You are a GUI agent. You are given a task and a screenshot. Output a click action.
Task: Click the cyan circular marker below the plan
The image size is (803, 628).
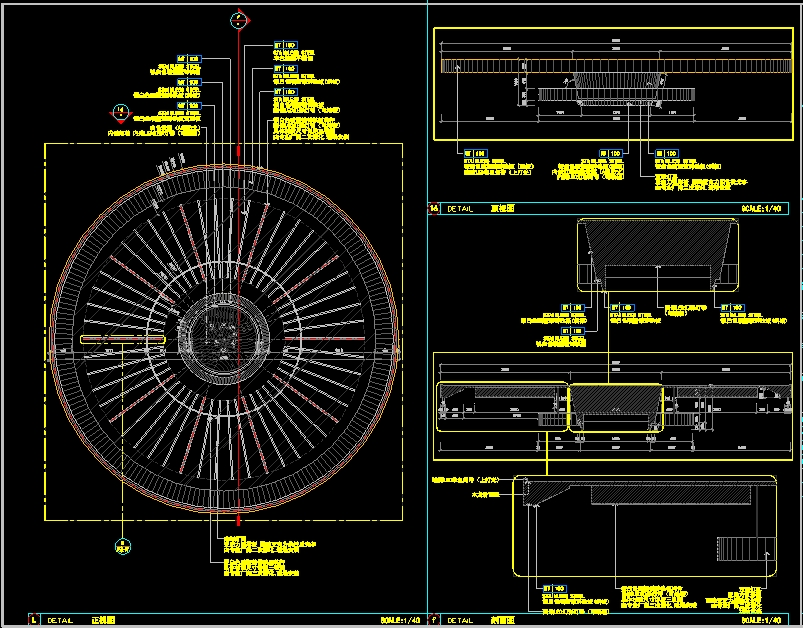point(121,546)
